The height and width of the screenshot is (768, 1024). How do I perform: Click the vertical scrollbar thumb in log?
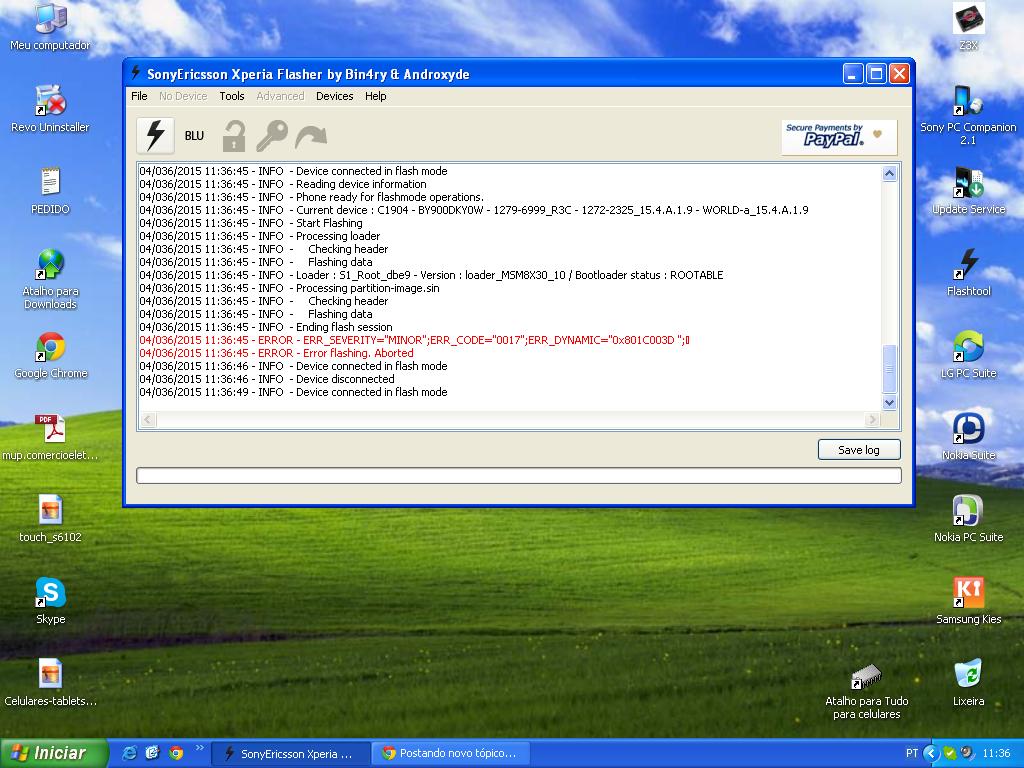click(x=889, y=368)
